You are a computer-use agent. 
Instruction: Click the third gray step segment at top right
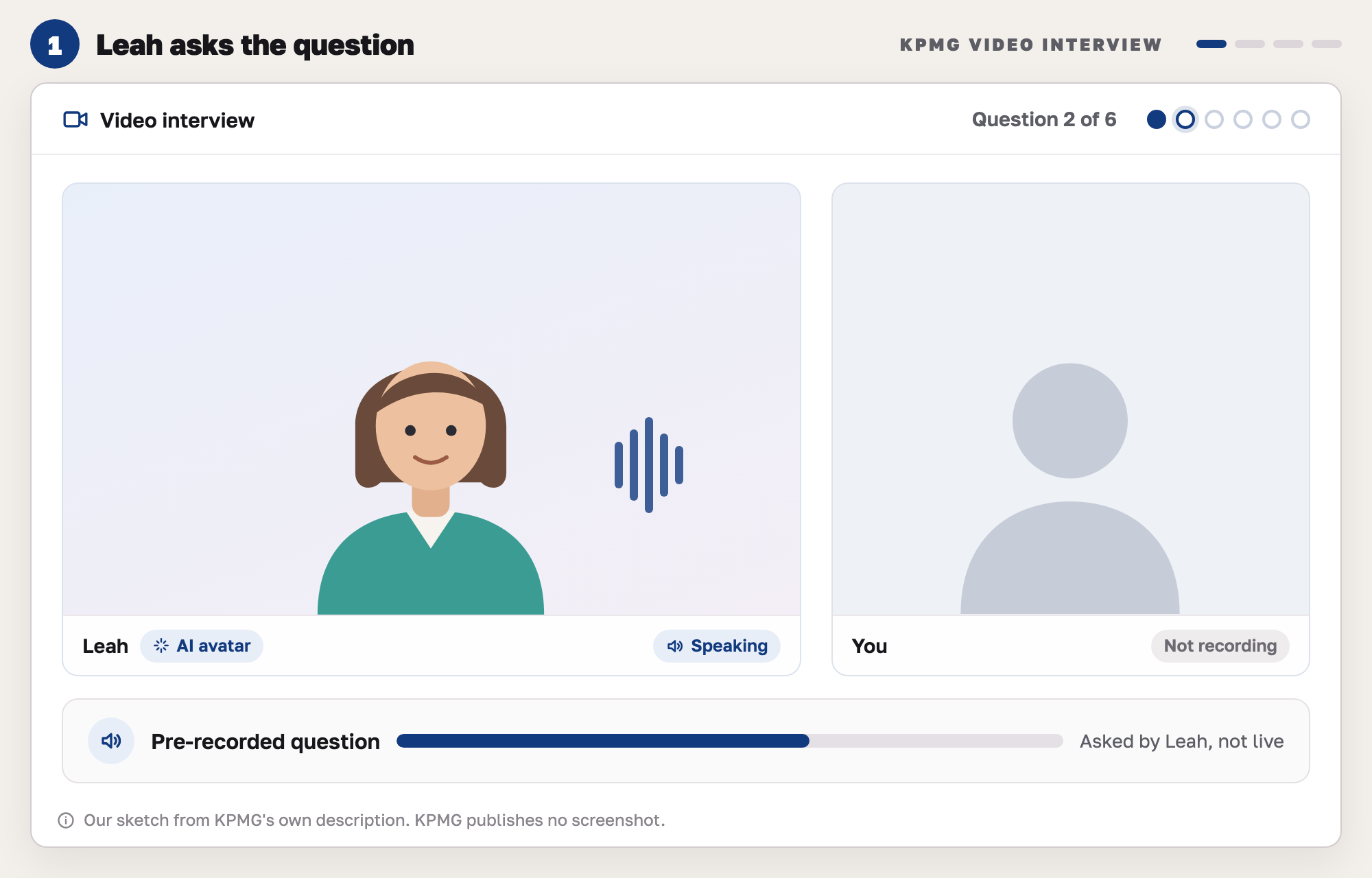1288,44
